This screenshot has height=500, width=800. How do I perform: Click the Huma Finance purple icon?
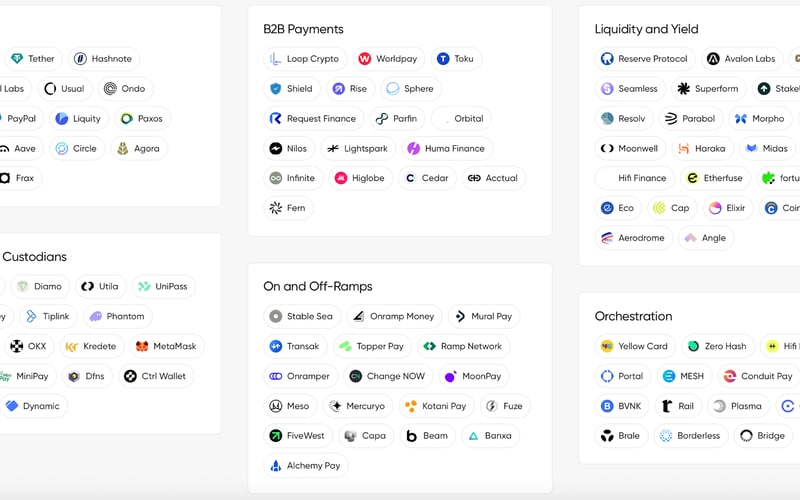coord(414,148)
